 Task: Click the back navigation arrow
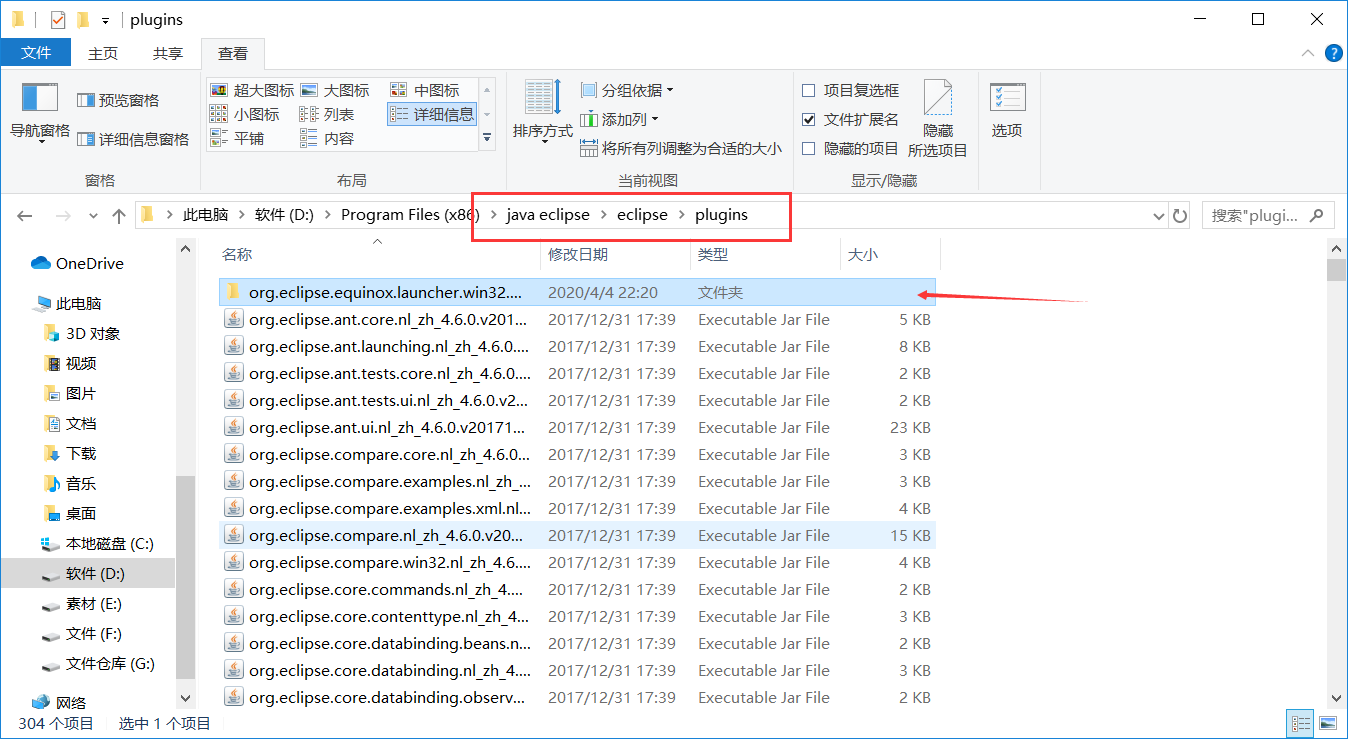[23, 215]
